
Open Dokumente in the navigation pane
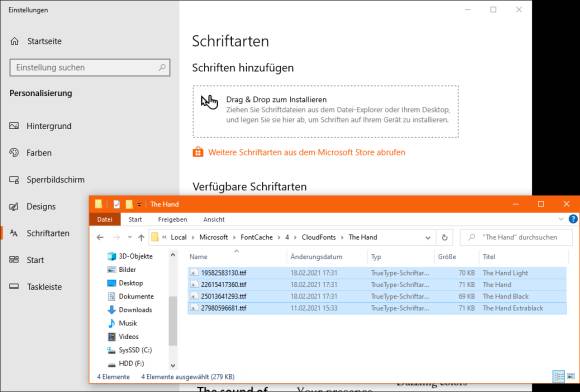coord(131,296)
